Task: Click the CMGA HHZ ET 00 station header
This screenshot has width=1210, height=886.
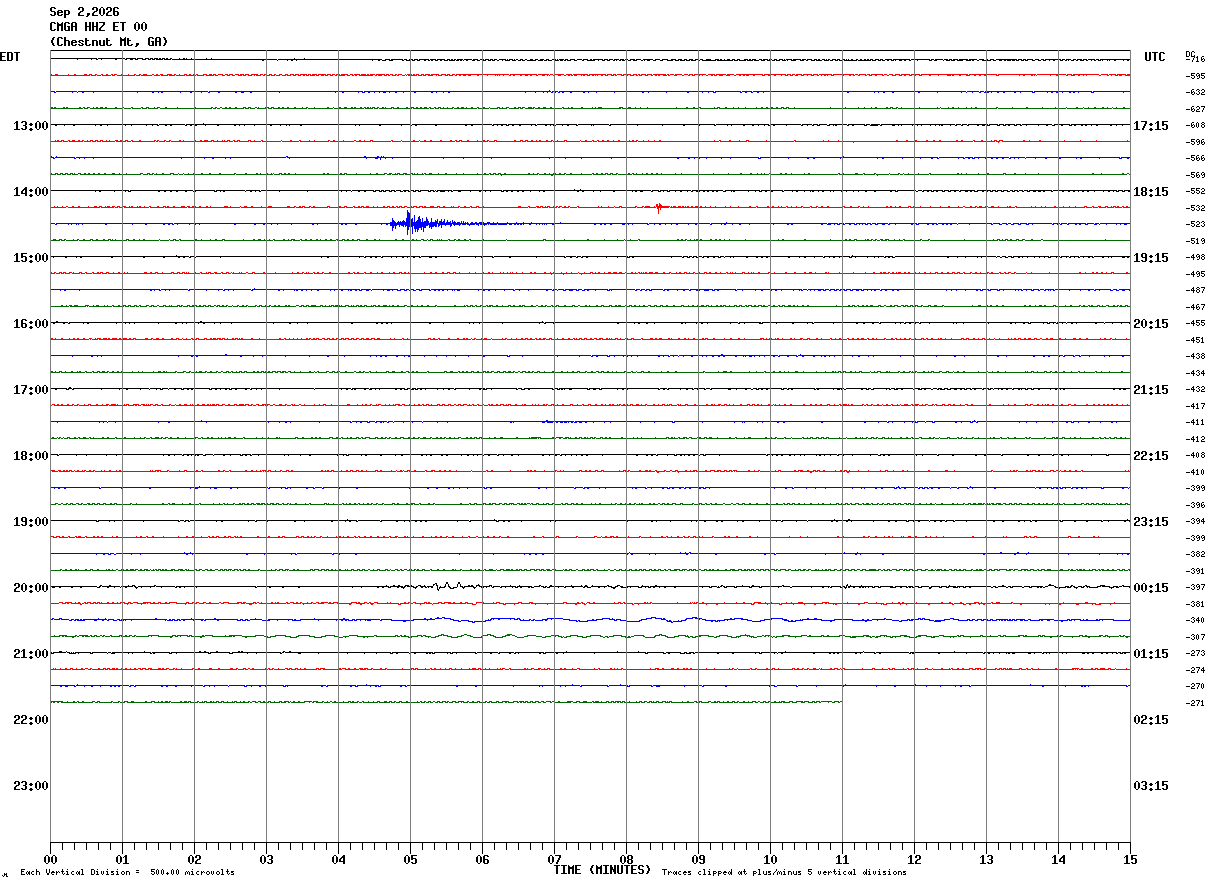Action: click(x=98, y=27)
